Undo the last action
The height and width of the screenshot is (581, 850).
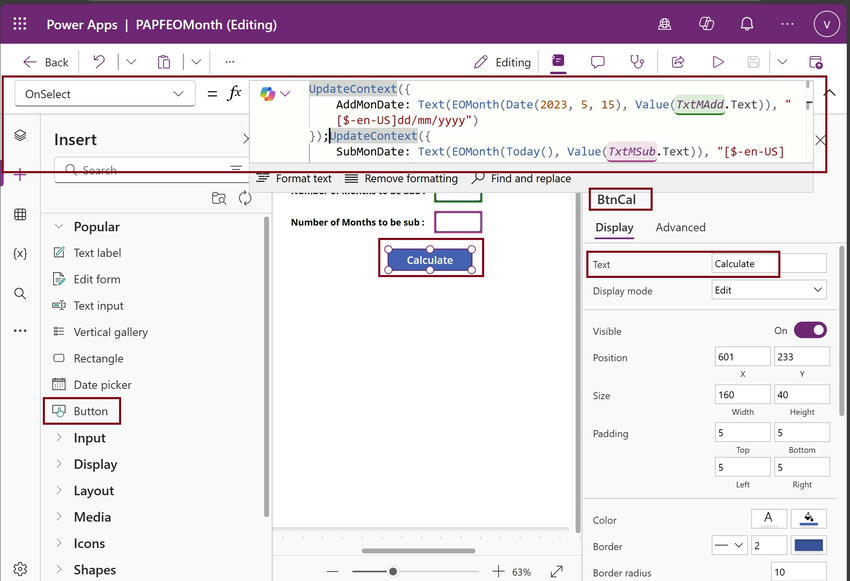click(x=99, y=62)
